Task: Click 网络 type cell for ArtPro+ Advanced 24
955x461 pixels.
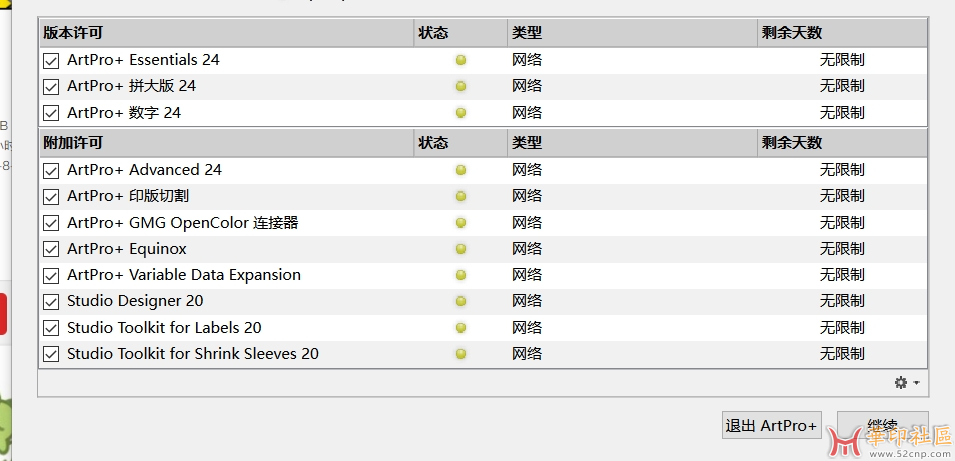Action: coord(527,170)
